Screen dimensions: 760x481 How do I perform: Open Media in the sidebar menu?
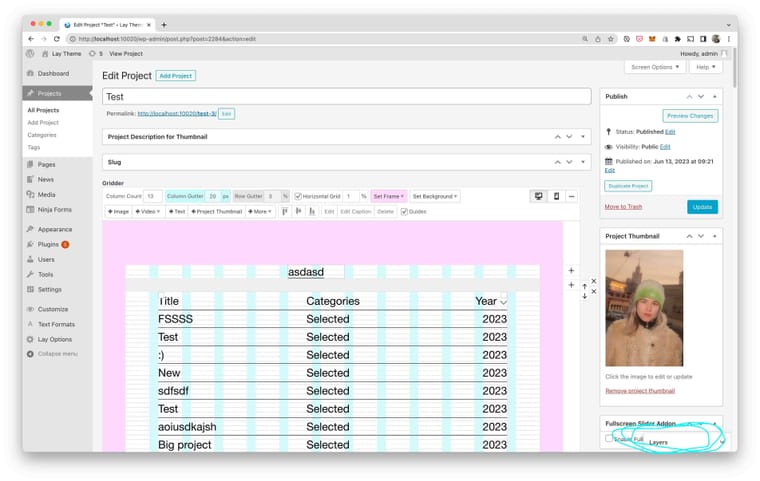point(46,194)
